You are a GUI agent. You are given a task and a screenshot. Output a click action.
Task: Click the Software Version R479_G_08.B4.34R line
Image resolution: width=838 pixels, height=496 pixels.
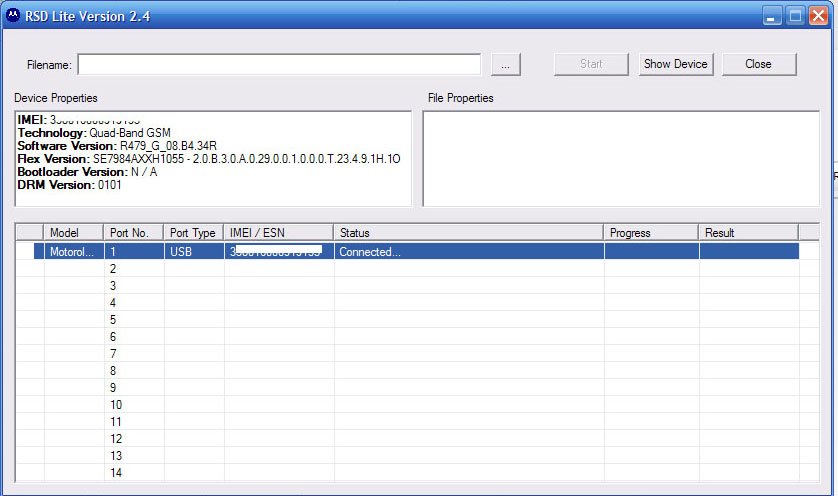click(117, 146)
